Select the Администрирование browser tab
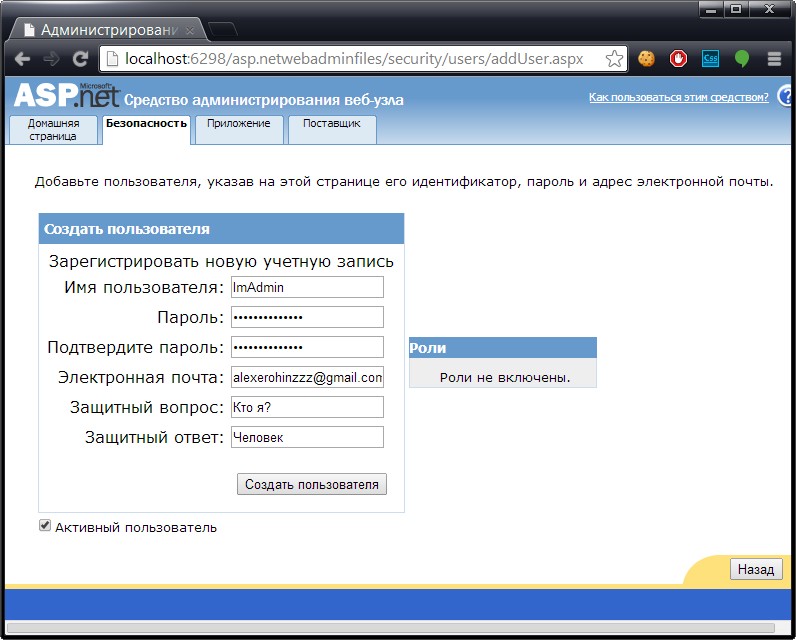This screenshot has width=796, height=640. pyautogui.click(x=108, y=30)
